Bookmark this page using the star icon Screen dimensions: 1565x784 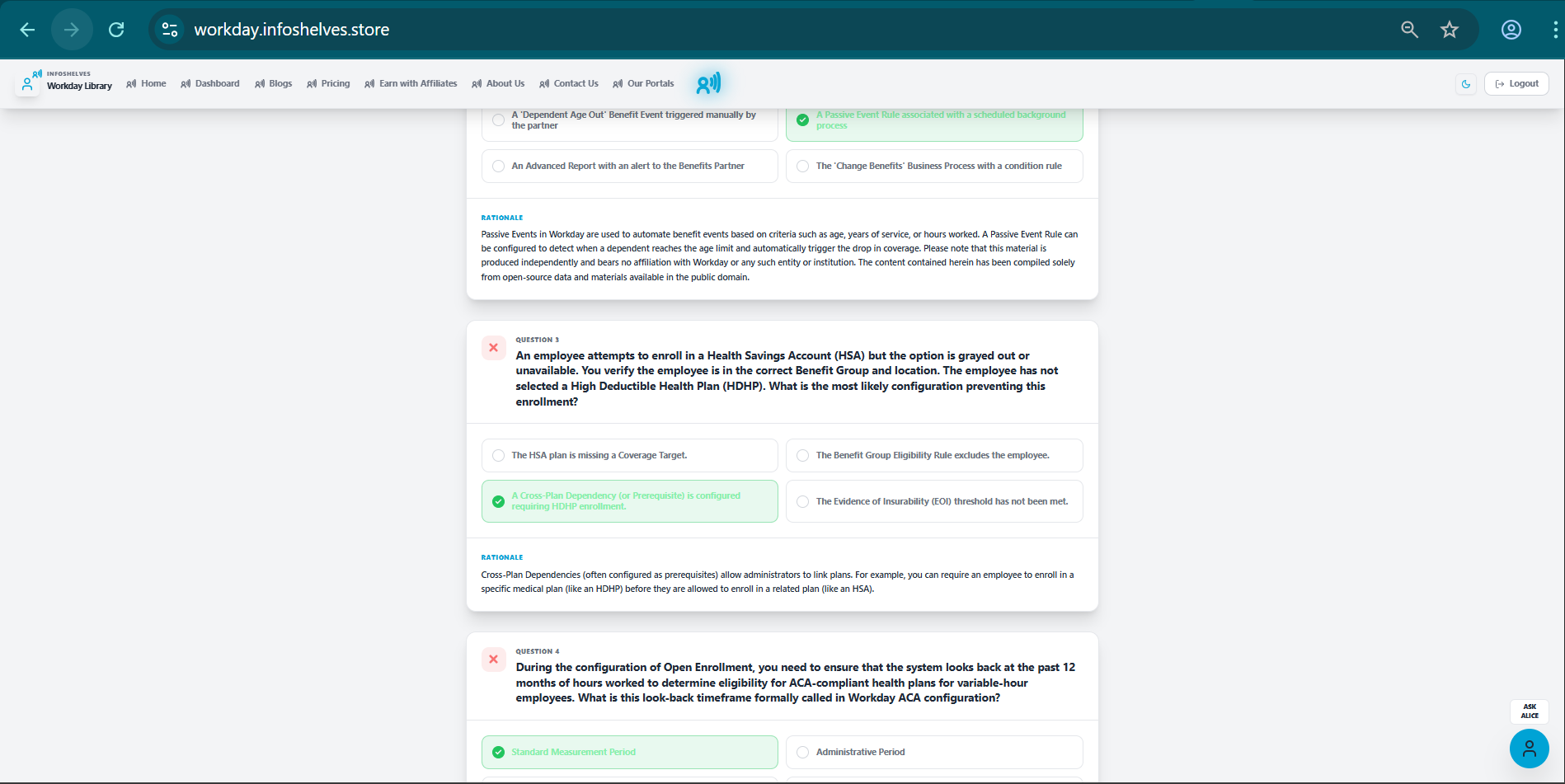click(1450, 29)
